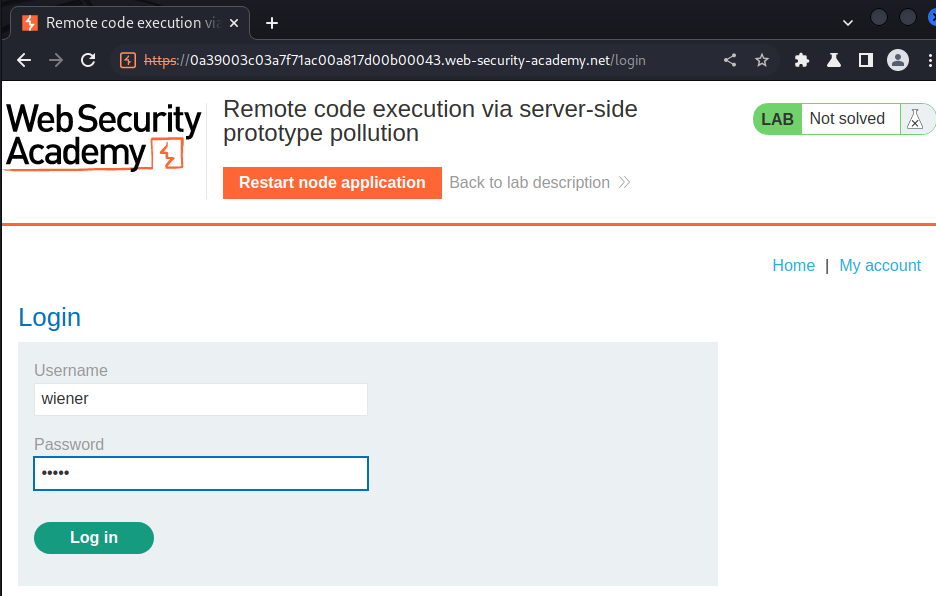Image resolution: width=936 pixels, height=596 pixels.
Task: Open the share page icon
Action: 730,60
